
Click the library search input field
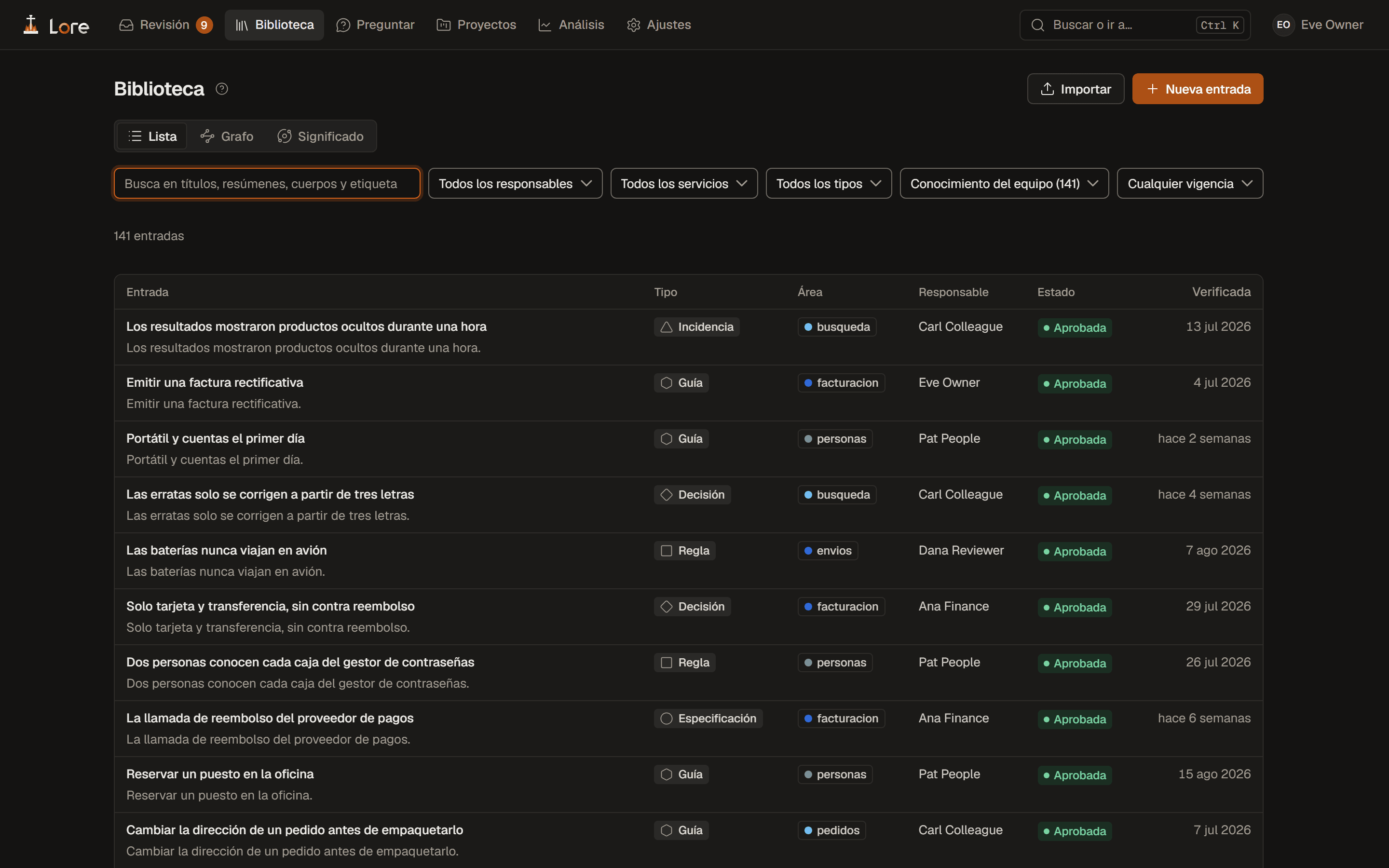(267, 184)
